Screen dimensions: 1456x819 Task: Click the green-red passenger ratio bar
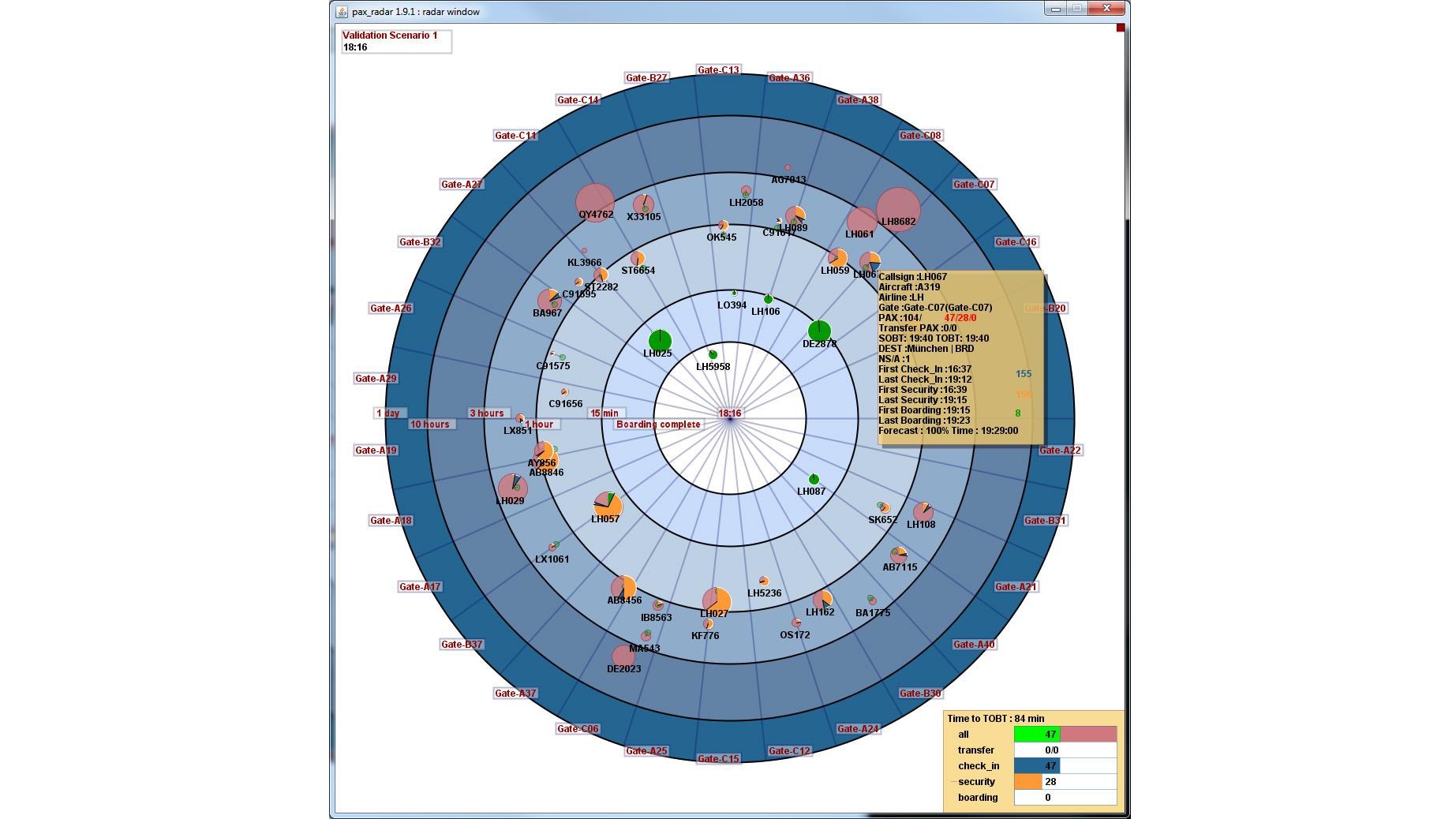tap(1067, 734)
